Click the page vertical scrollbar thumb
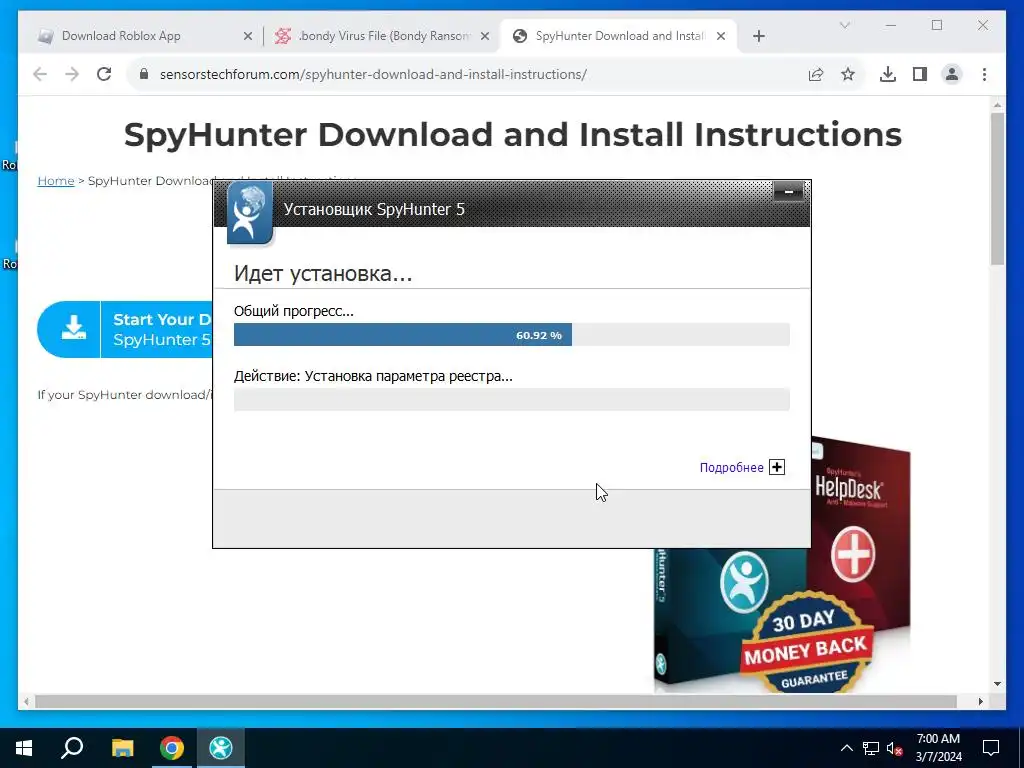Image resolution: width=1024 pixels, height=768 pixels. click(997, 189)
